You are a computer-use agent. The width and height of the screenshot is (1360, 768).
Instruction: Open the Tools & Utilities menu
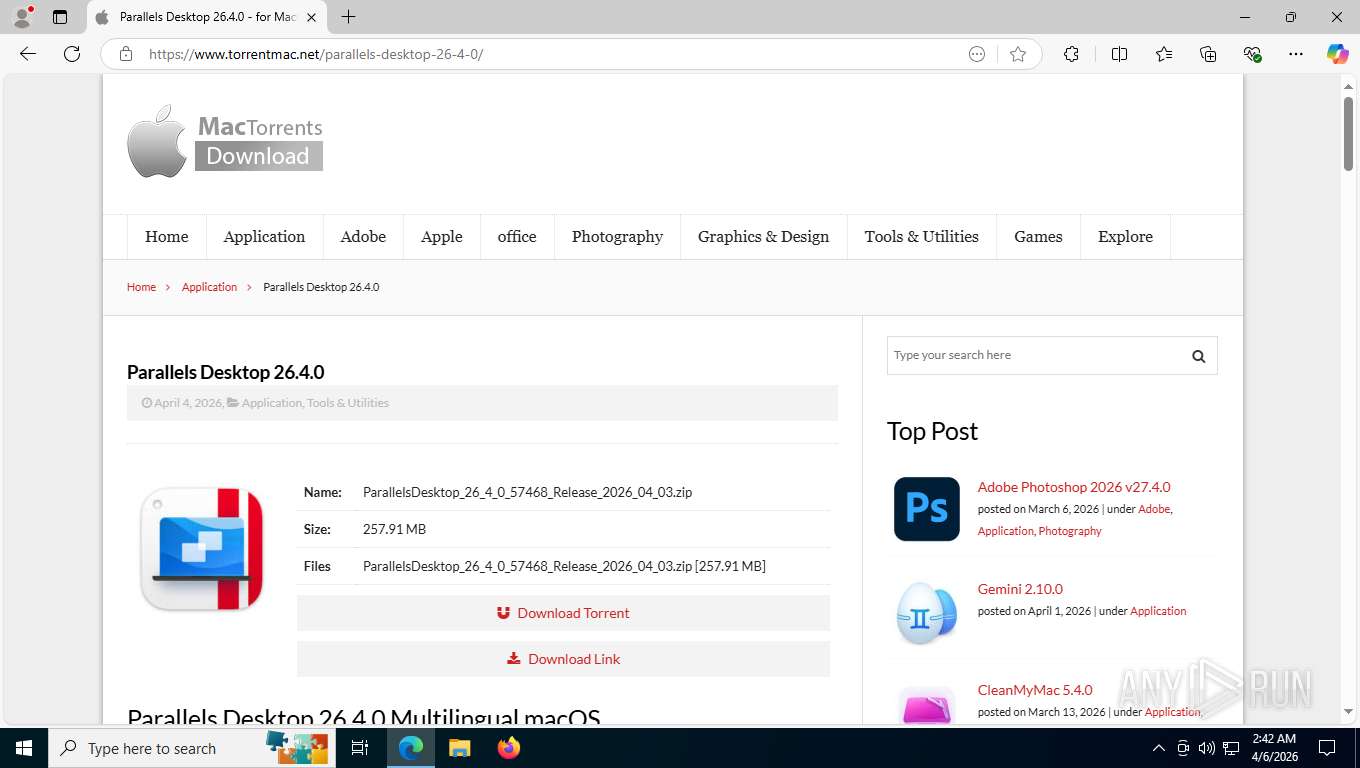(x=921, y=237)
